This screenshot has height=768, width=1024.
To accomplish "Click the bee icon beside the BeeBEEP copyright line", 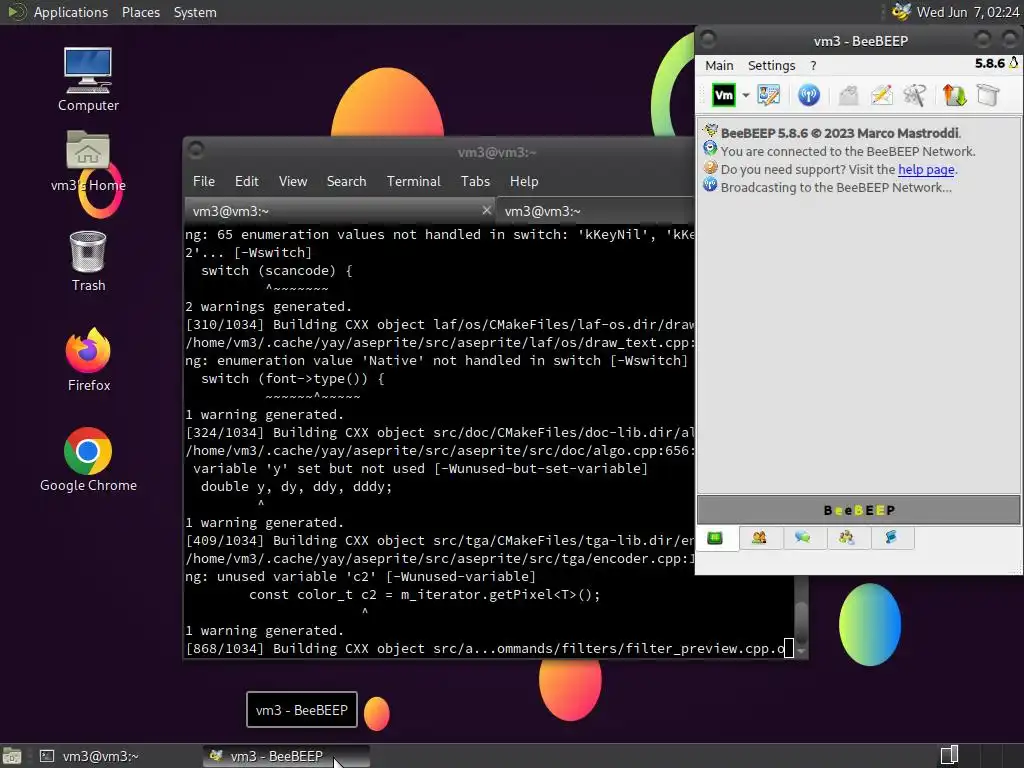I will pyautogui.click(x=710, y=131).
